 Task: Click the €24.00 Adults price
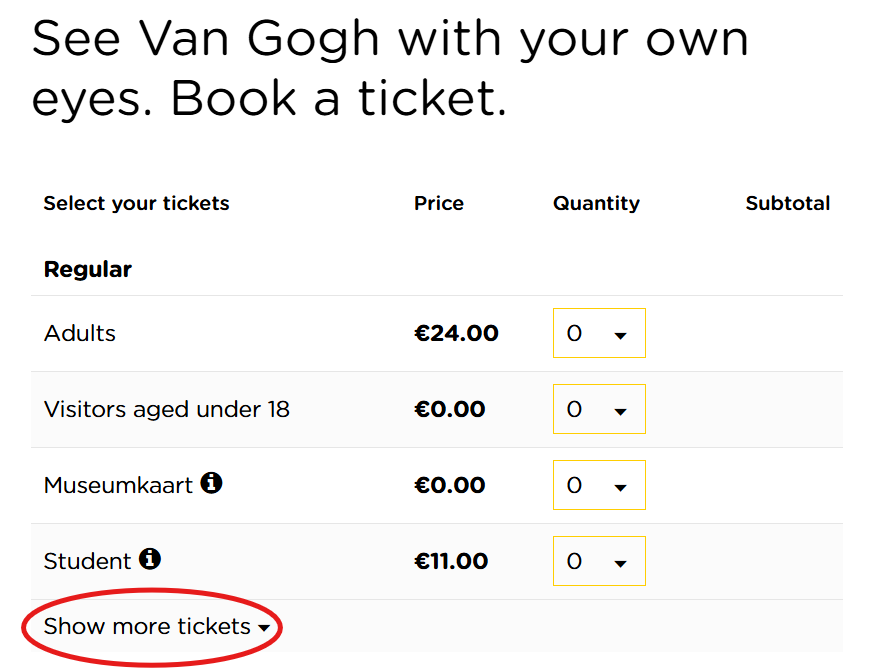pyautogui.click(x=456, y=333)
